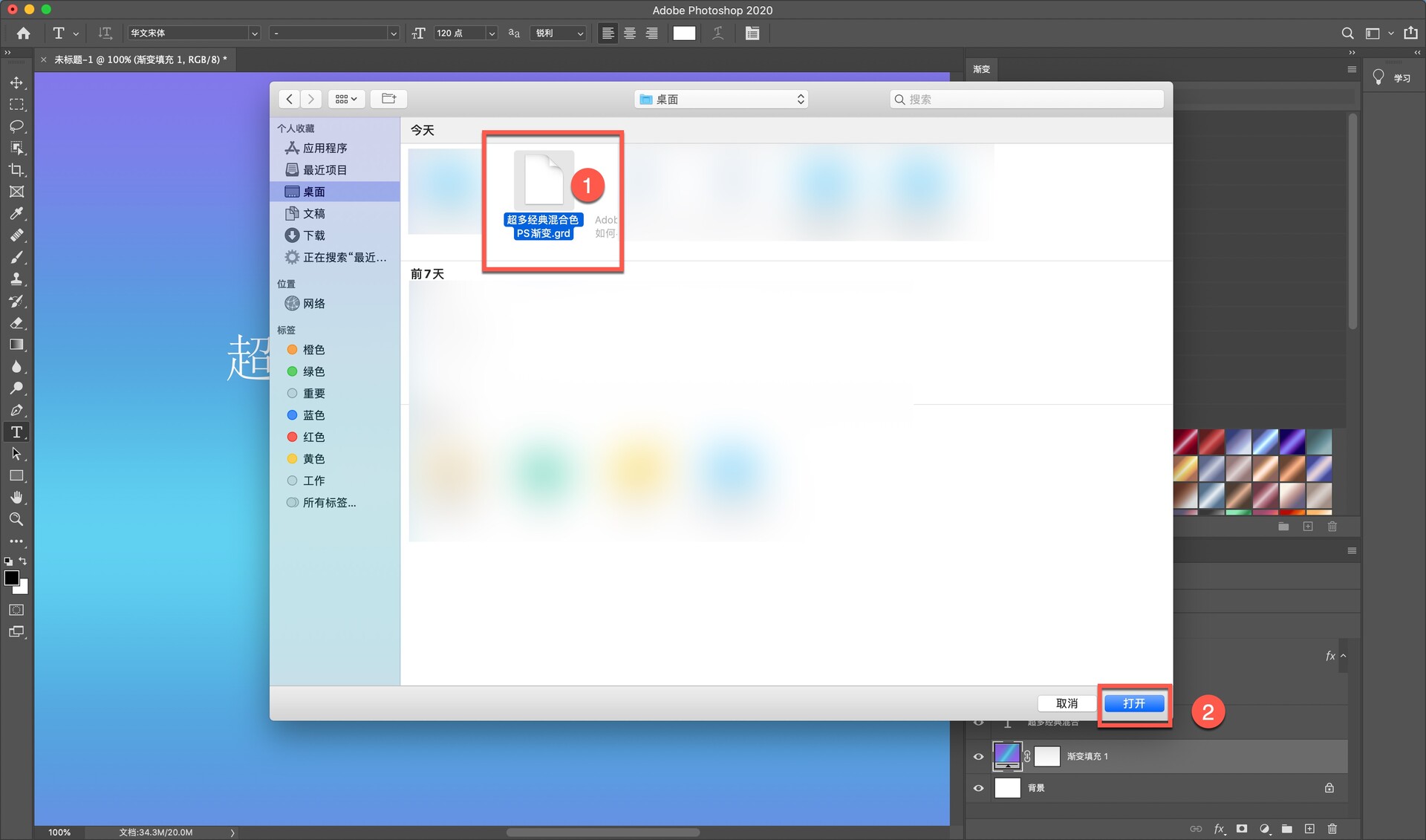Open the font size 120 点 dropdown
Screen dimensions: 1426x840
coord(492,33)
